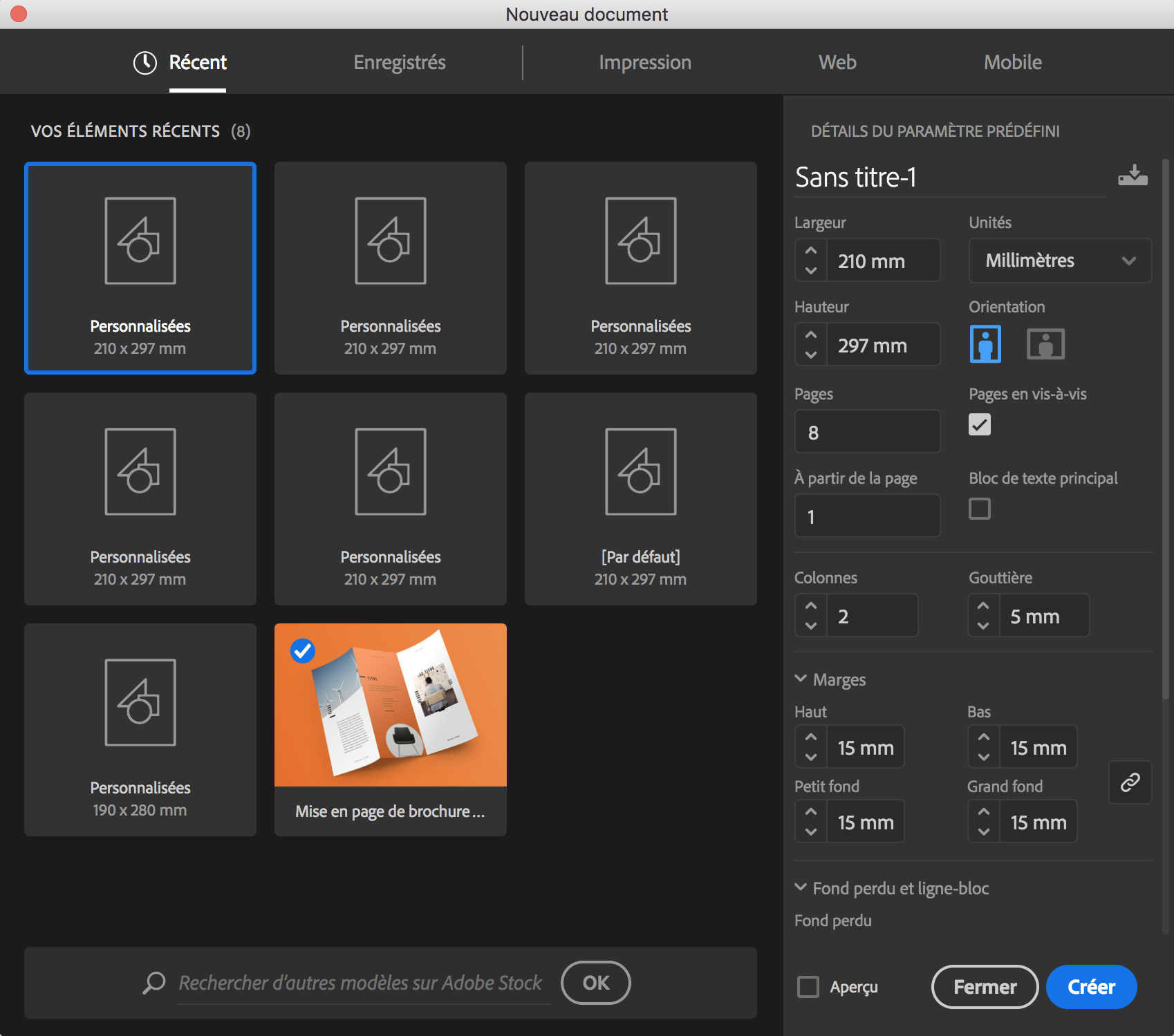
Task: Switch to the Impression tab
Action: click(x=644, y=63)
